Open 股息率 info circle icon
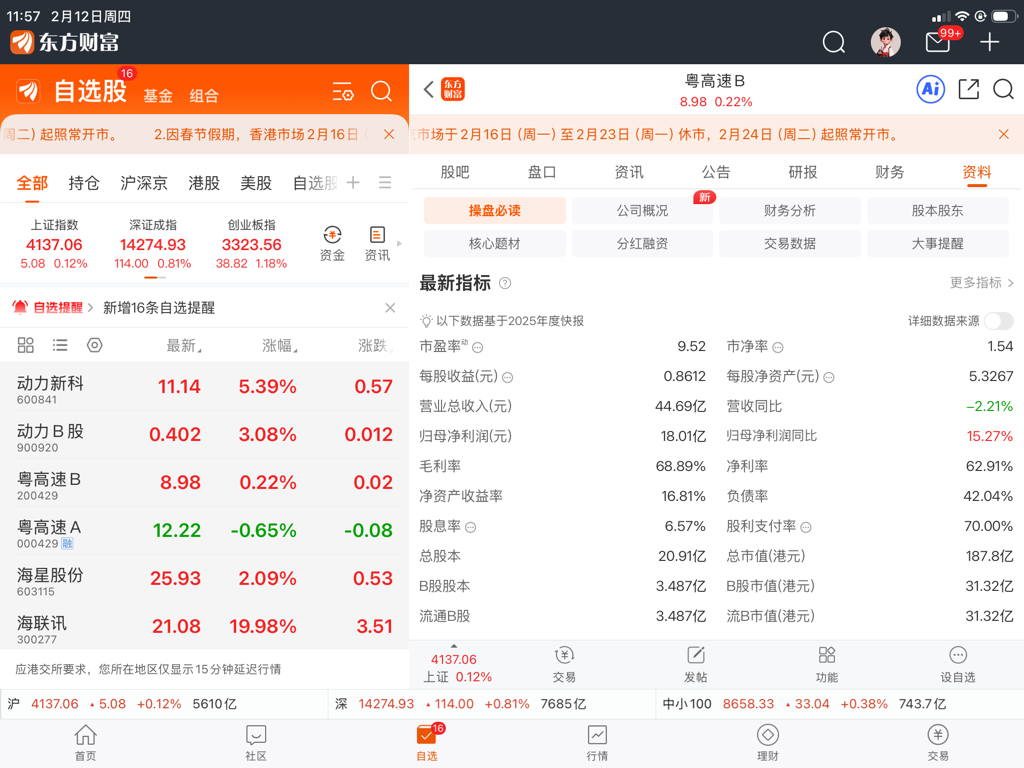 point(470,527)
